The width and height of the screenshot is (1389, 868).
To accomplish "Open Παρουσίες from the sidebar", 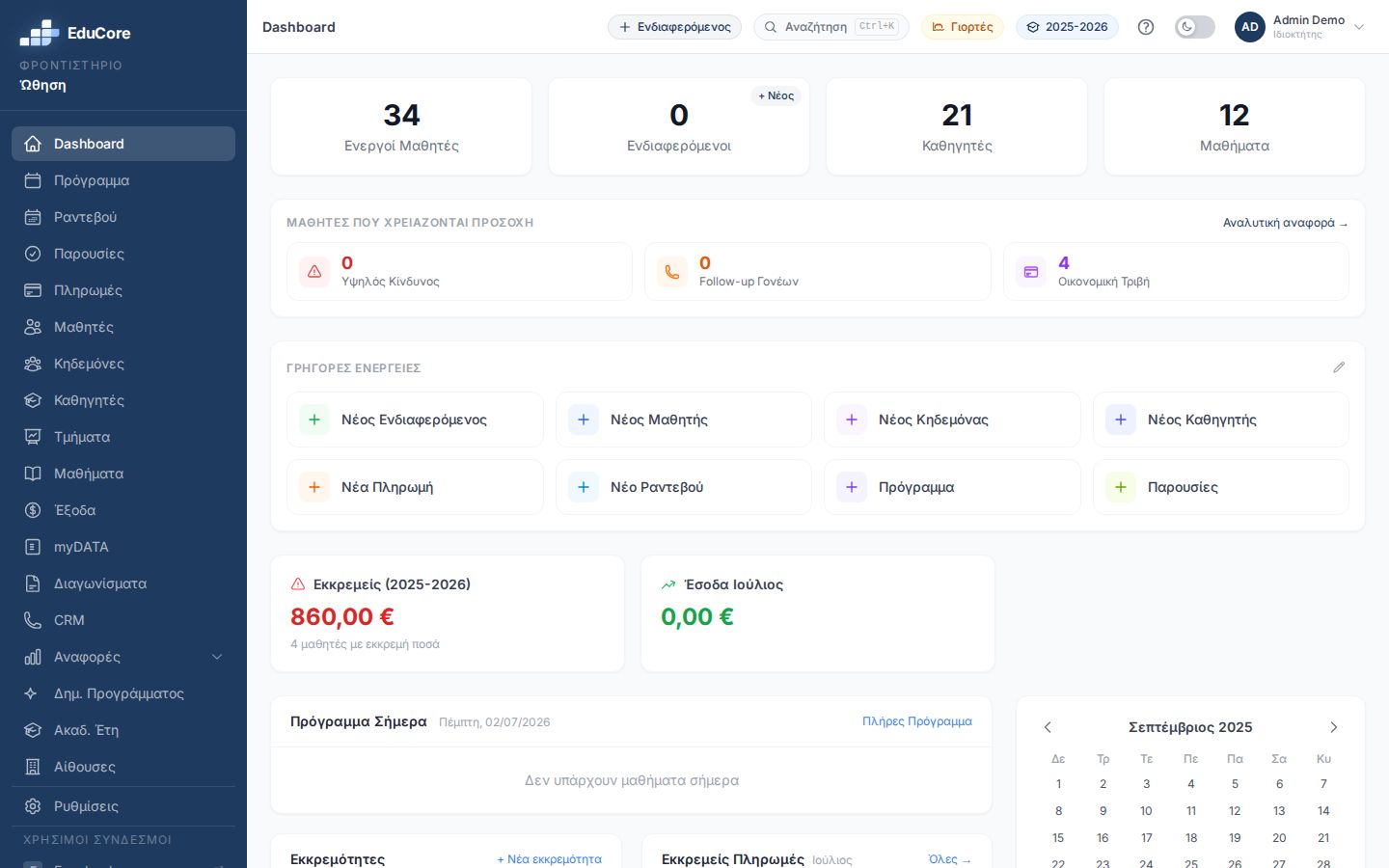I will coord(123,254).
